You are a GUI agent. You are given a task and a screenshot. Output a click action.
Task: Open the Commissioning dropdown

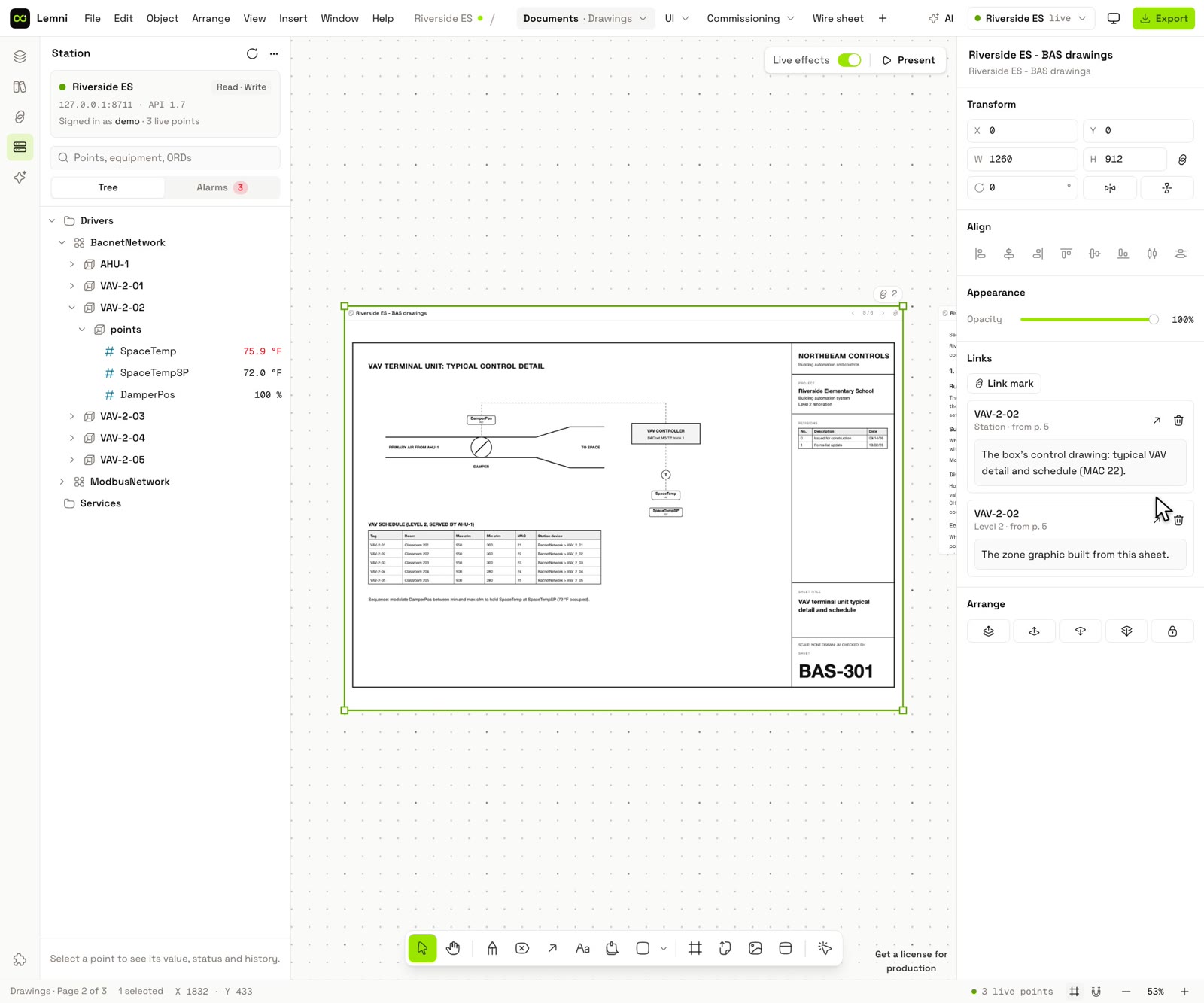coord(750,18)
